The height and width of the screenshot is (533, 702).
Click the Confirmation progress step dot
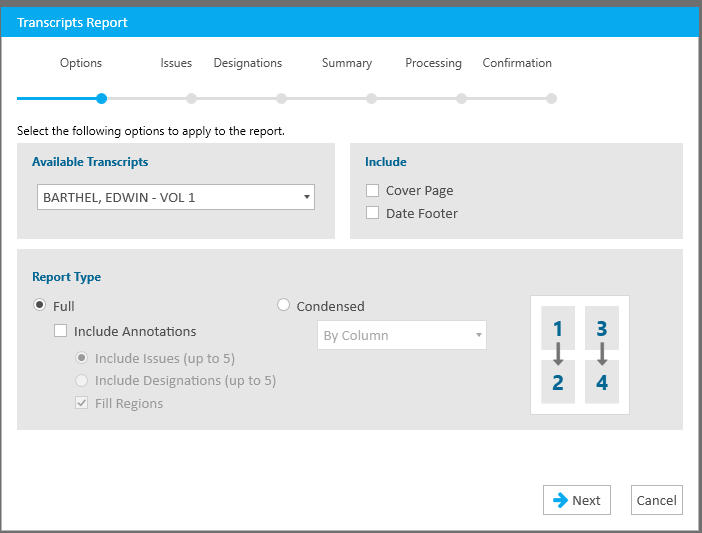[x=552, y=98]
